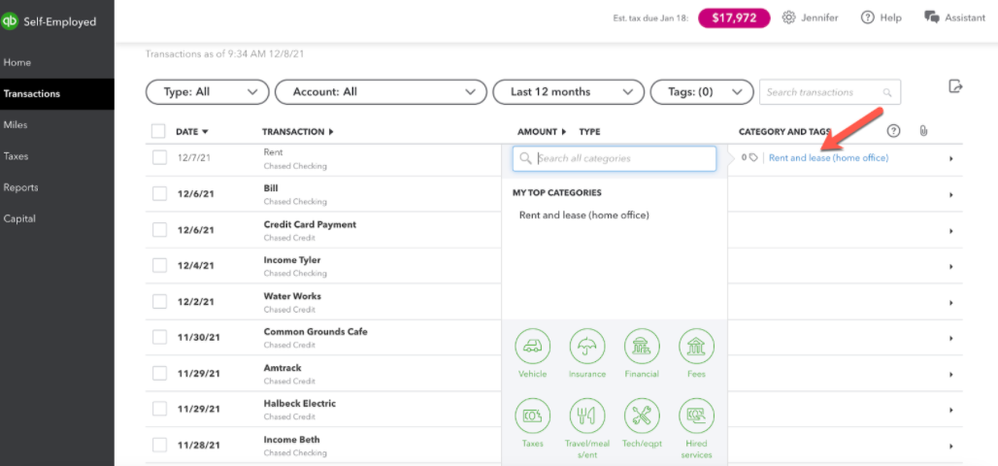Click the TYPE column header
Viewport: 998px width, 466px height.
click(x=589, y=132)
